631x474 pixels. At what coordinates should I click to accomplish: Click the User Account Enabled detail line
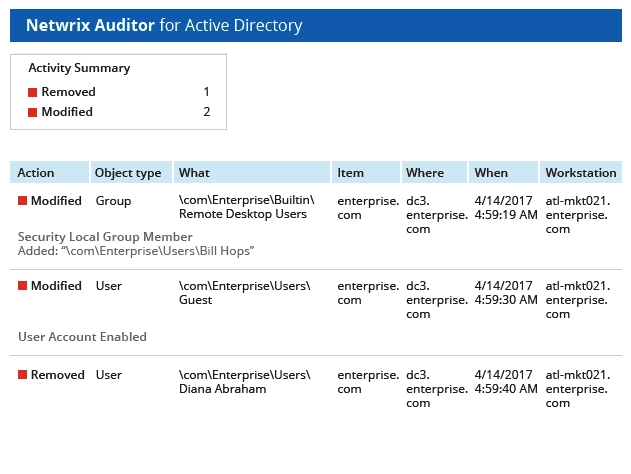tap(82, 336)
